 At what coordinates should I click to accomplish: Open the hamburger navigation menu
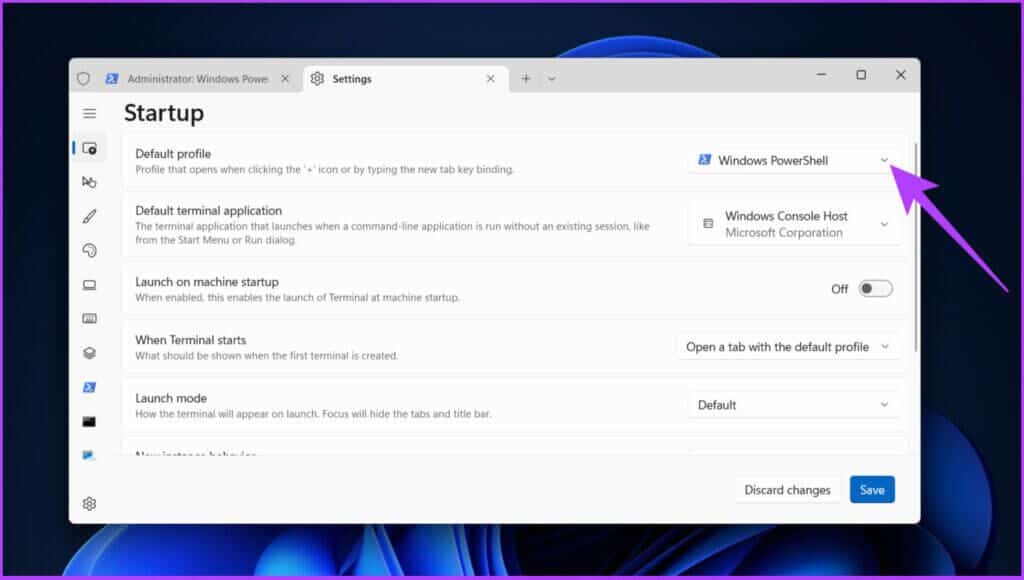point(89,114)
